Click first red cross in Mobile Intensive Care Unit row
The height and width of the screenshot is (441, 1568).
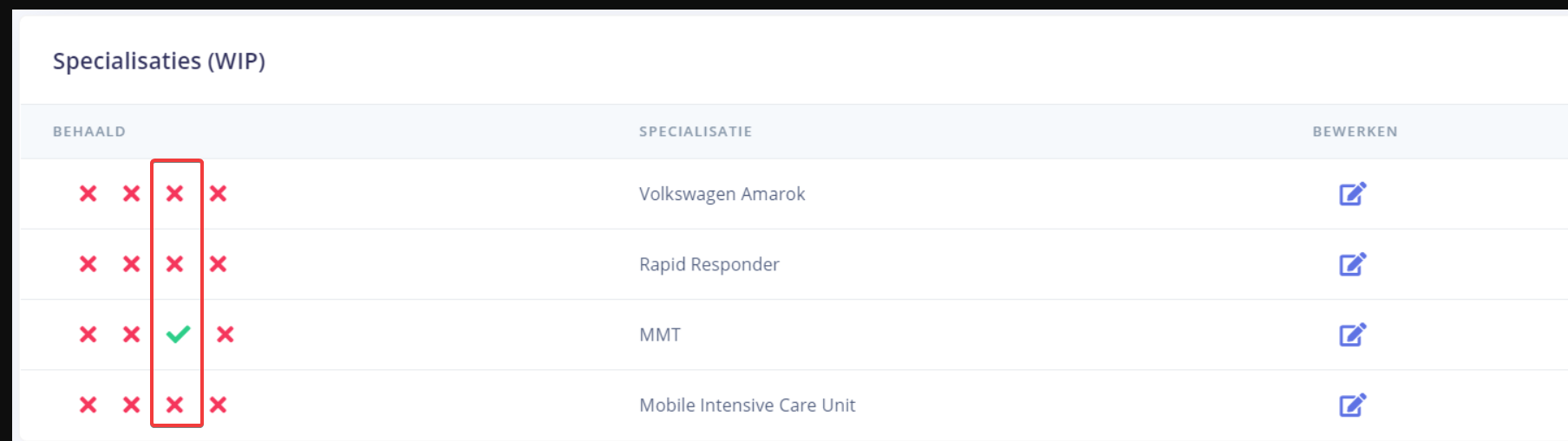[88, 405]
